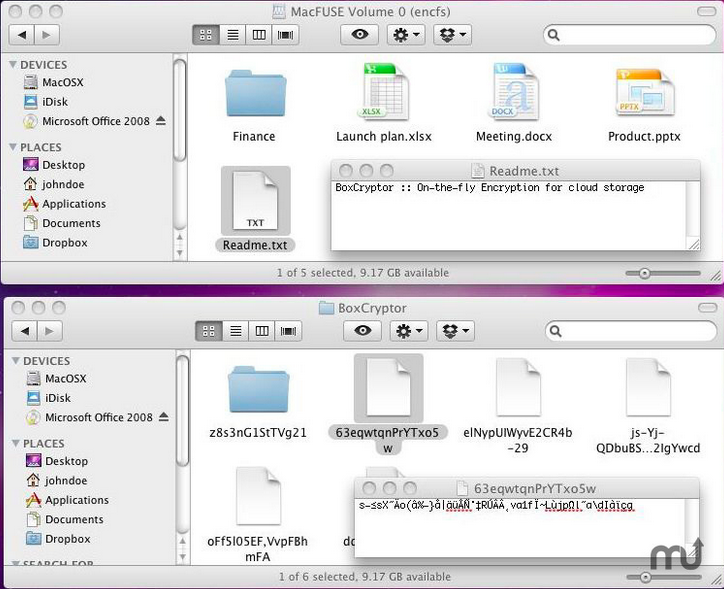Image resolution: width=724 pixels, height=589 pixels.
Task: Collapse DEVICES section in MacFUSE window
Action: [13, 64]
